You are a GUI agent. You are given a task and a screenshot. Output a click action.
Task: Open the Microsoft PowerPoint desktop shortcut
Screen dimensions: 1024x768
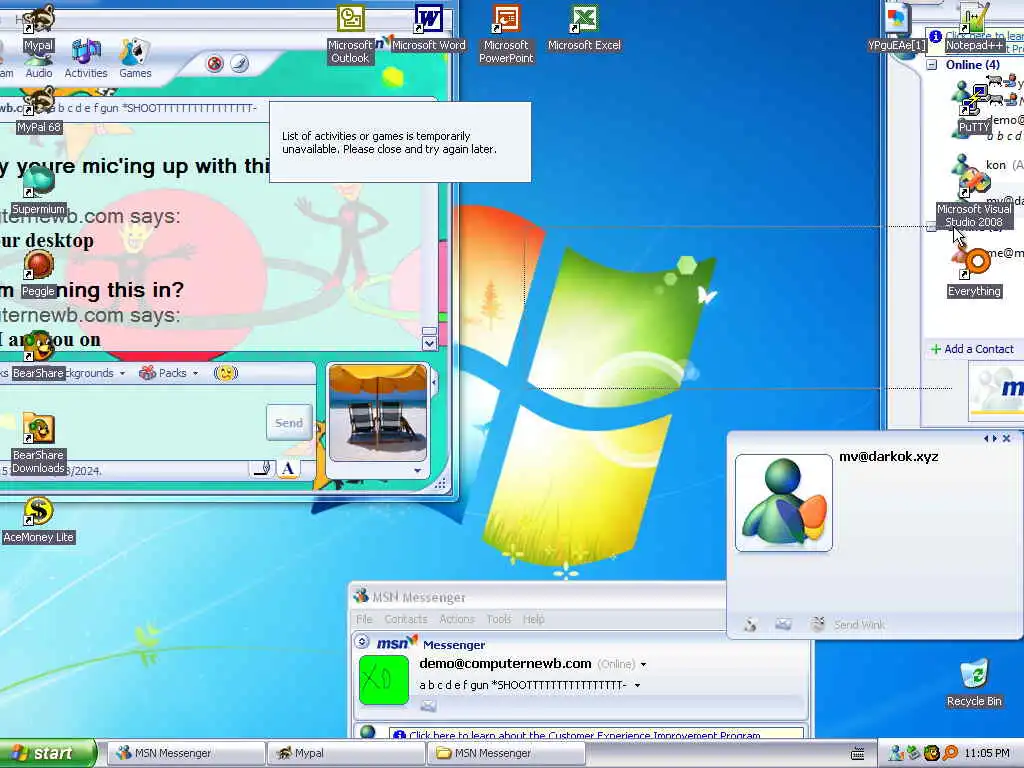click(x=506, y=34)
